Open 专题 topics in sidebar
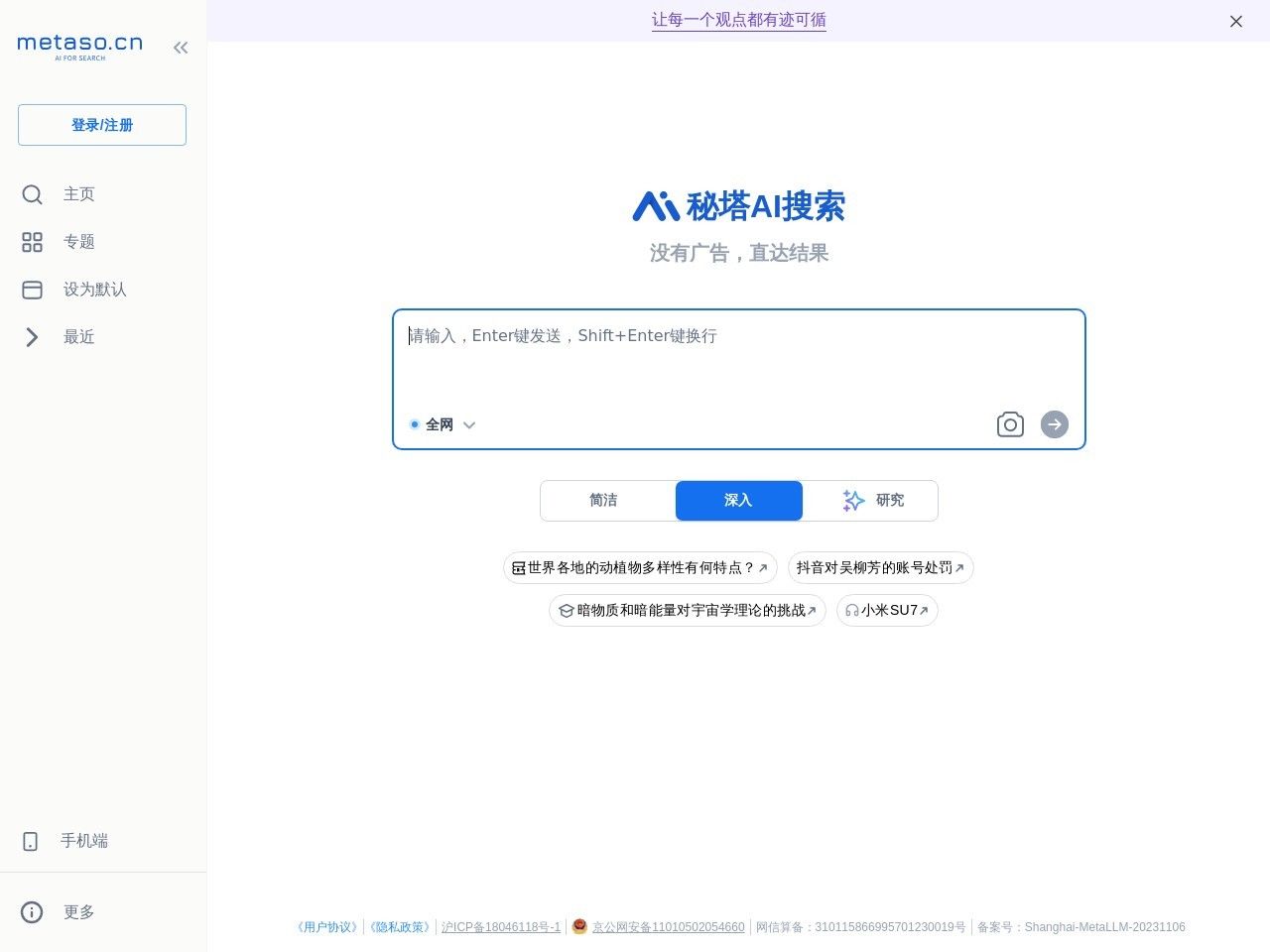Viewport: 1270px width, 952px height. [x=79, y=242]
